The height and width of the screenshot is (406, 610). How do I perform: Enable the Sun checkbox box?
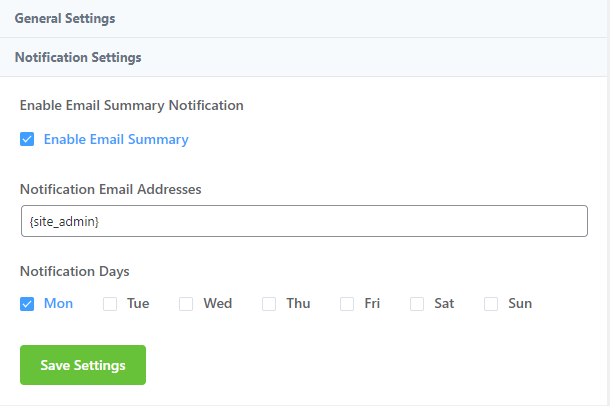(491, 304)
